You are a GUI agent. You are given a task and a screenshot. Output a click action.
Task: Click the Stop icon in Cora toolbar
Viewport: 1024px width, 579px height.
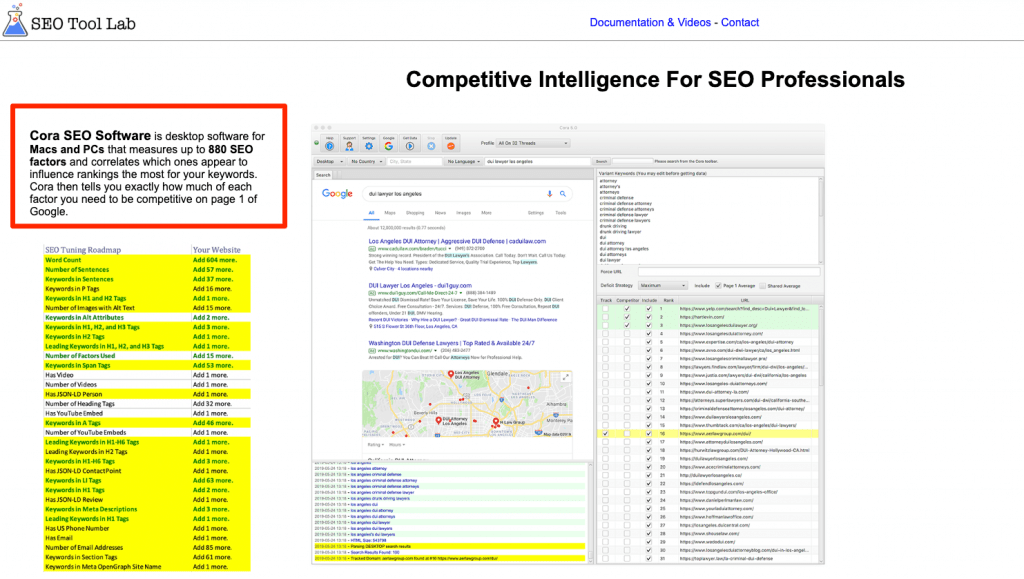pyautogui.click(x=431, y=144)
